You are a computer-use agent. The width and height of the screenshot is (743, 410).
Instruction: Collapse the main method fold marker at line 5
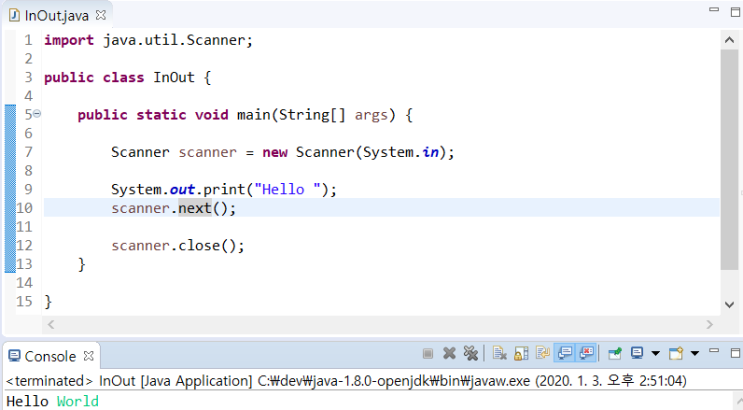point(37,114)
